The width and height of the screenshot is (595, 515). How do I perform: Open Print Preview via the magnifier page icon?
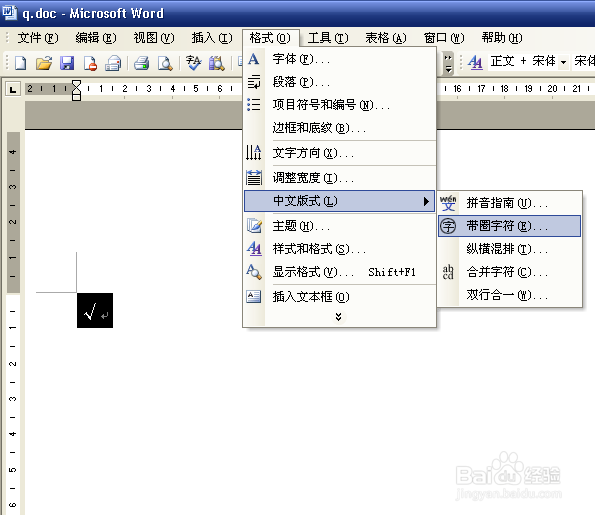tap(165, 63)
